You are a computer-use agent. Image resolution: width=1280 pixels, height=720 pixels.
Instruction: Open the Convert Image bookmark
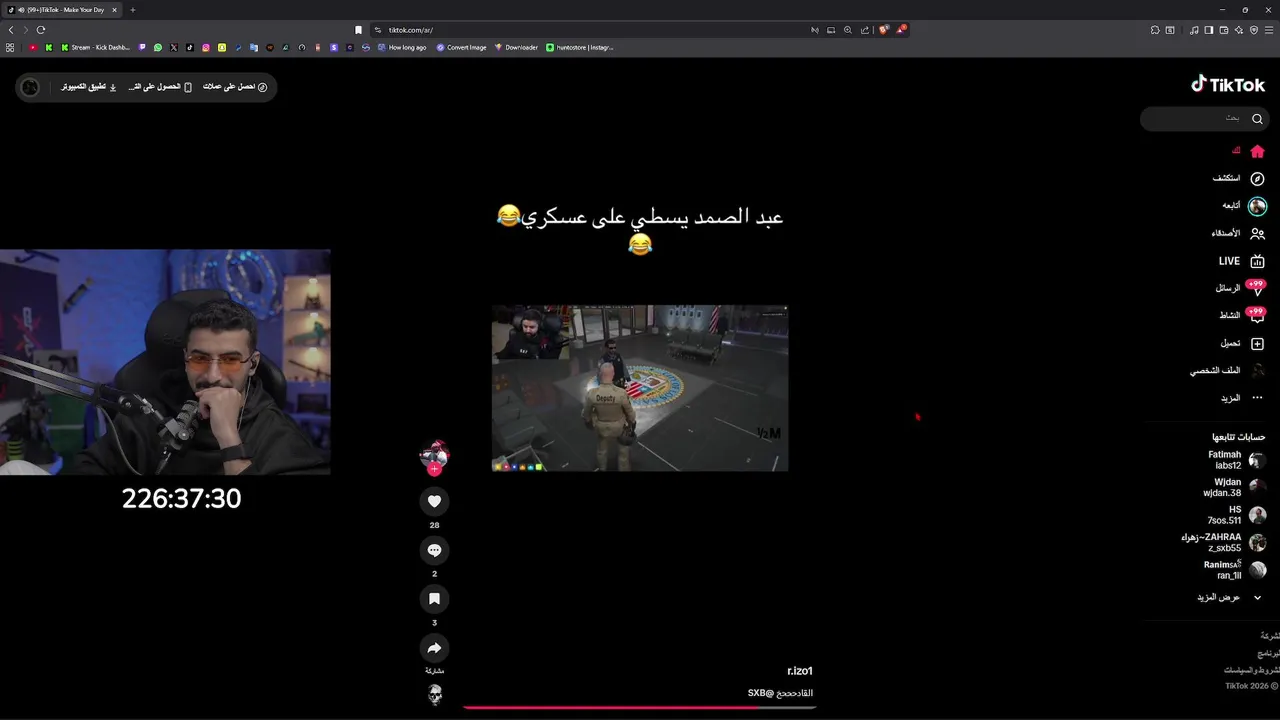(461, 47)
